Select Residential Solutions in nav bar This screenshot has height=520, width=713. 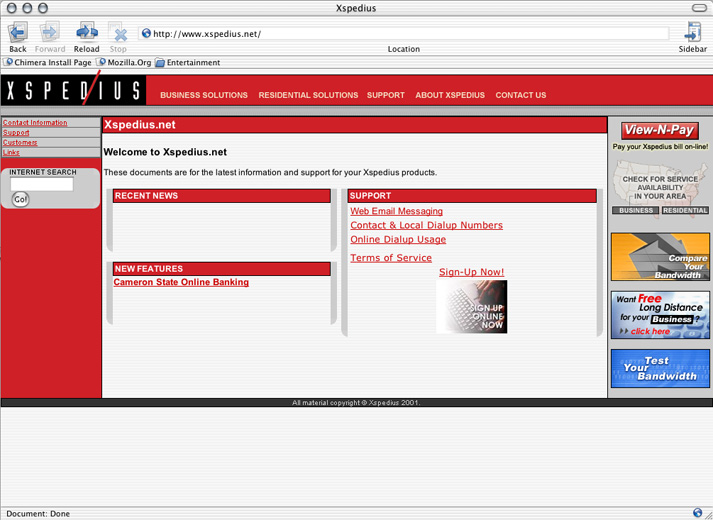[308, 95]
